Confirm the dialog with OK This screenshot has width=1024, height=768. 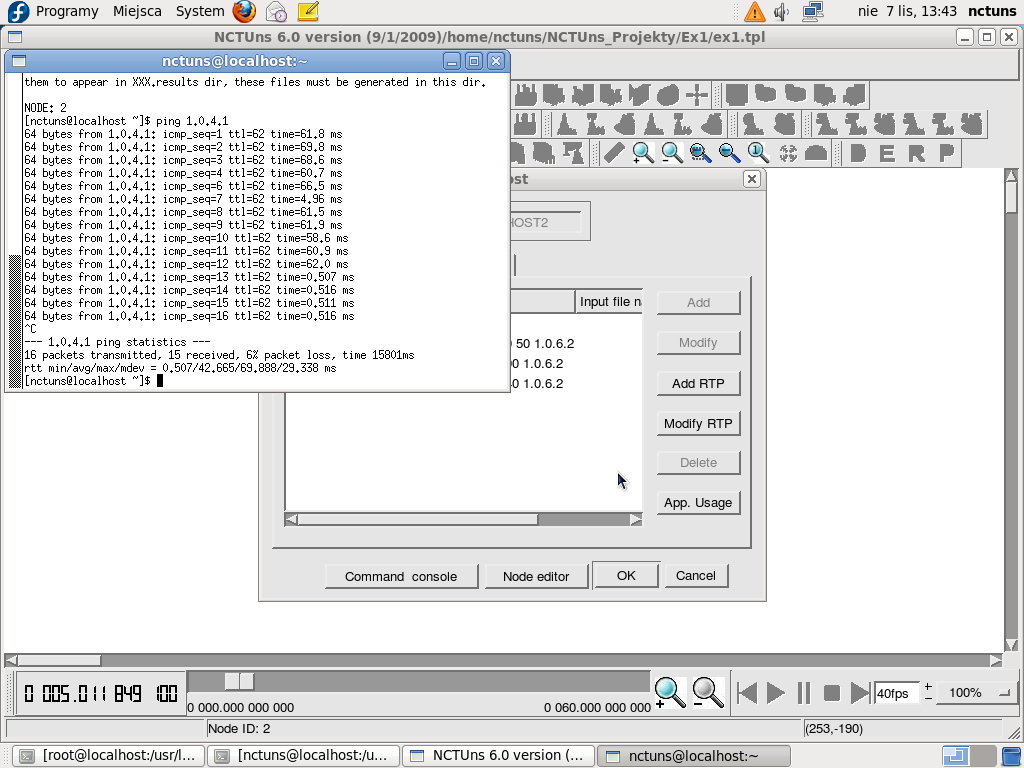click(x=626, y=575)
